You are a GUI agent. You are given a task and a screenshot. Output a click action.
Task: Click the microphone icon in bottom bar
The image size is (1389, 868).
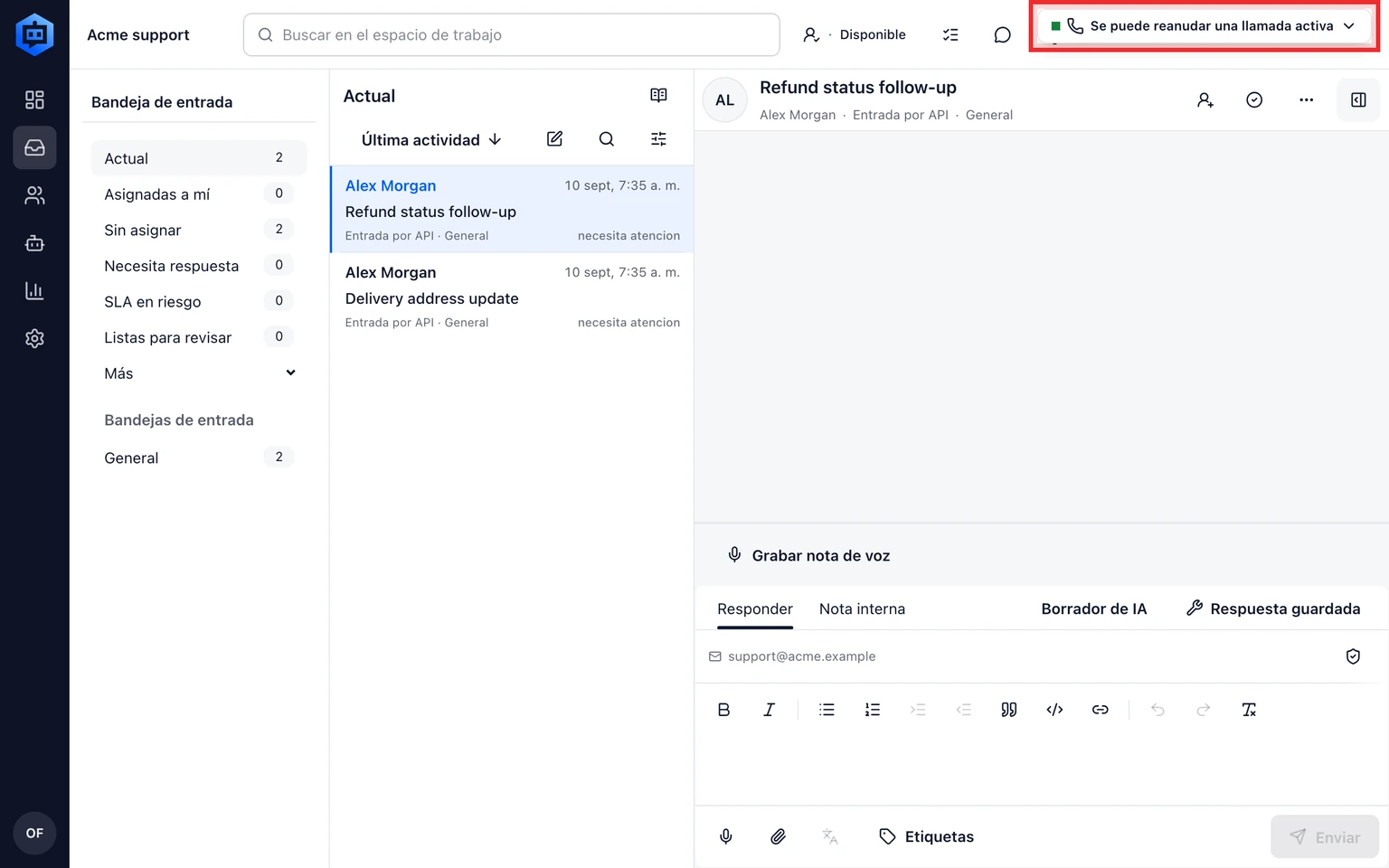click(725, 836)
